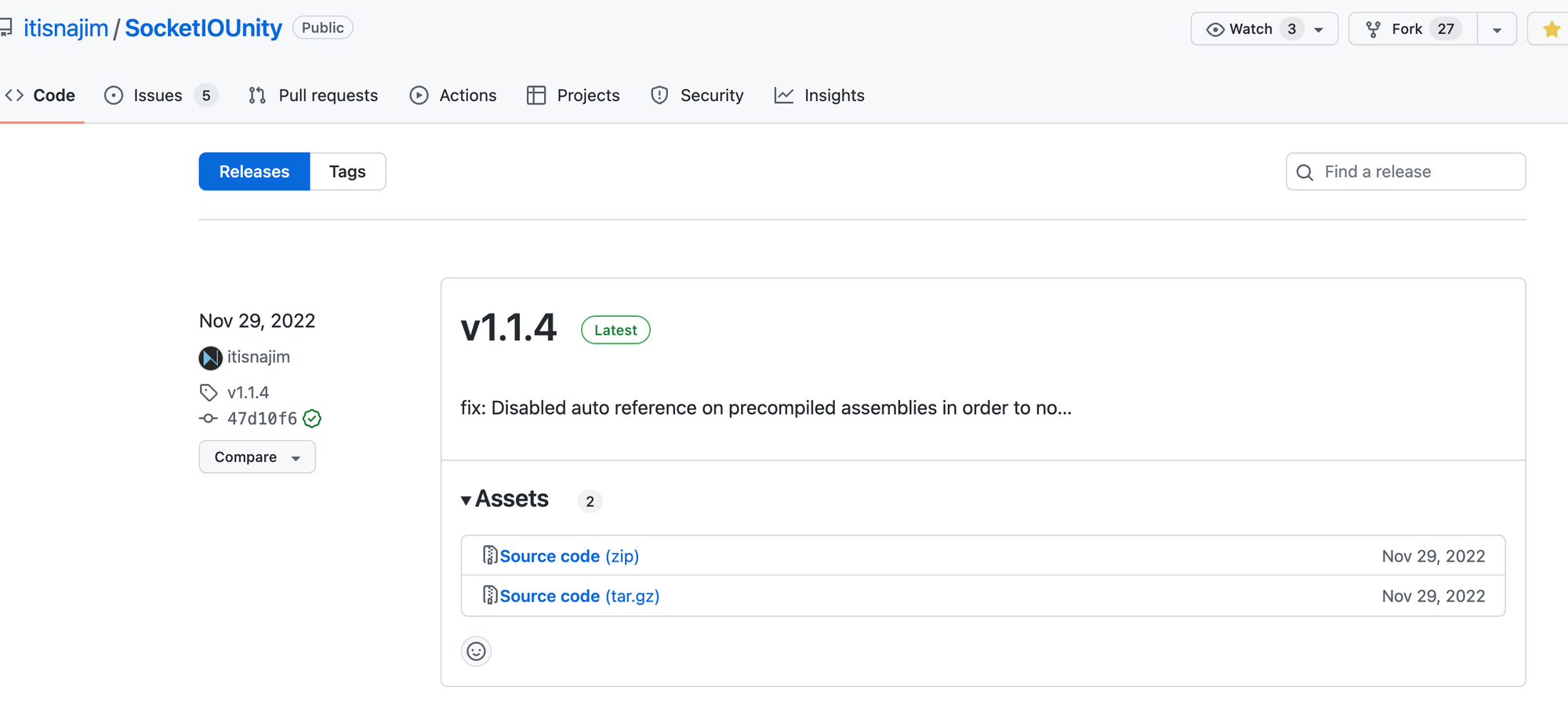Click the Actions play icon
Viewport: 1568px width, 712px height.
click(419, 96)
